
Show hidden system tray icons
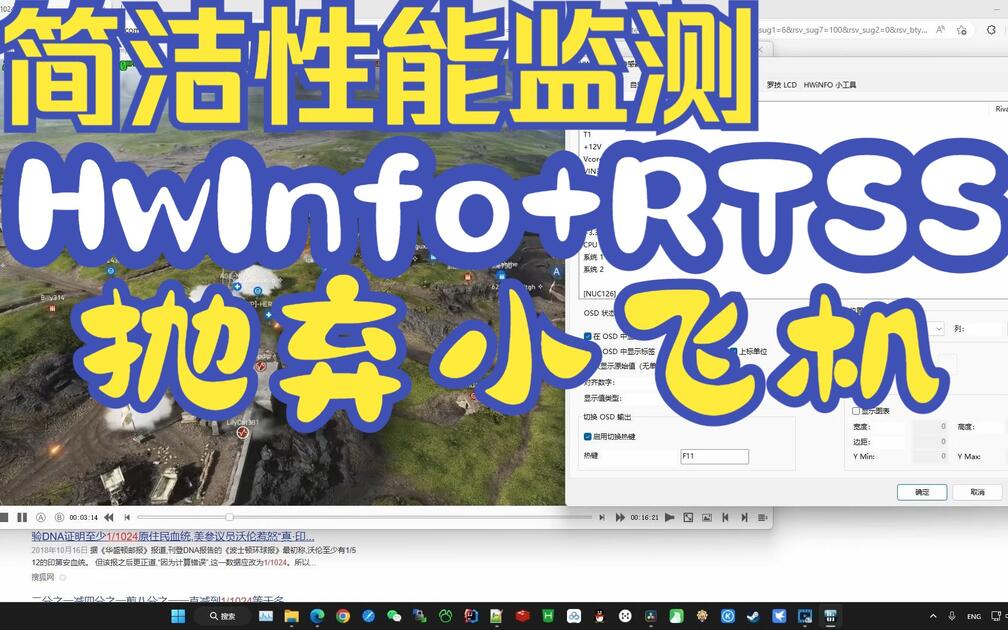(x=933, y=616)
